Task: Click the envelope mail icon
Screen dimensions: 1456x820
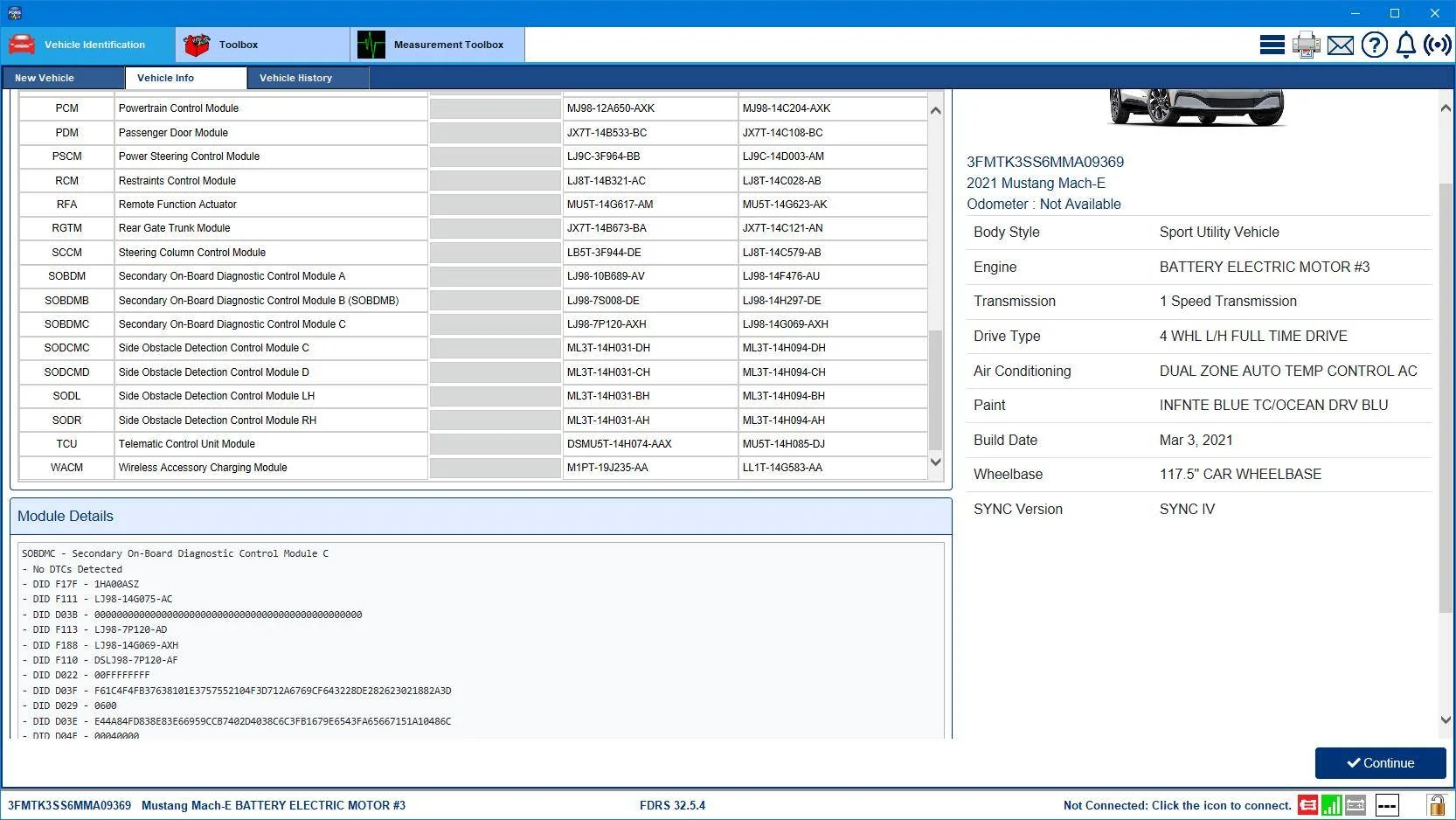Action: point(1340,45)
